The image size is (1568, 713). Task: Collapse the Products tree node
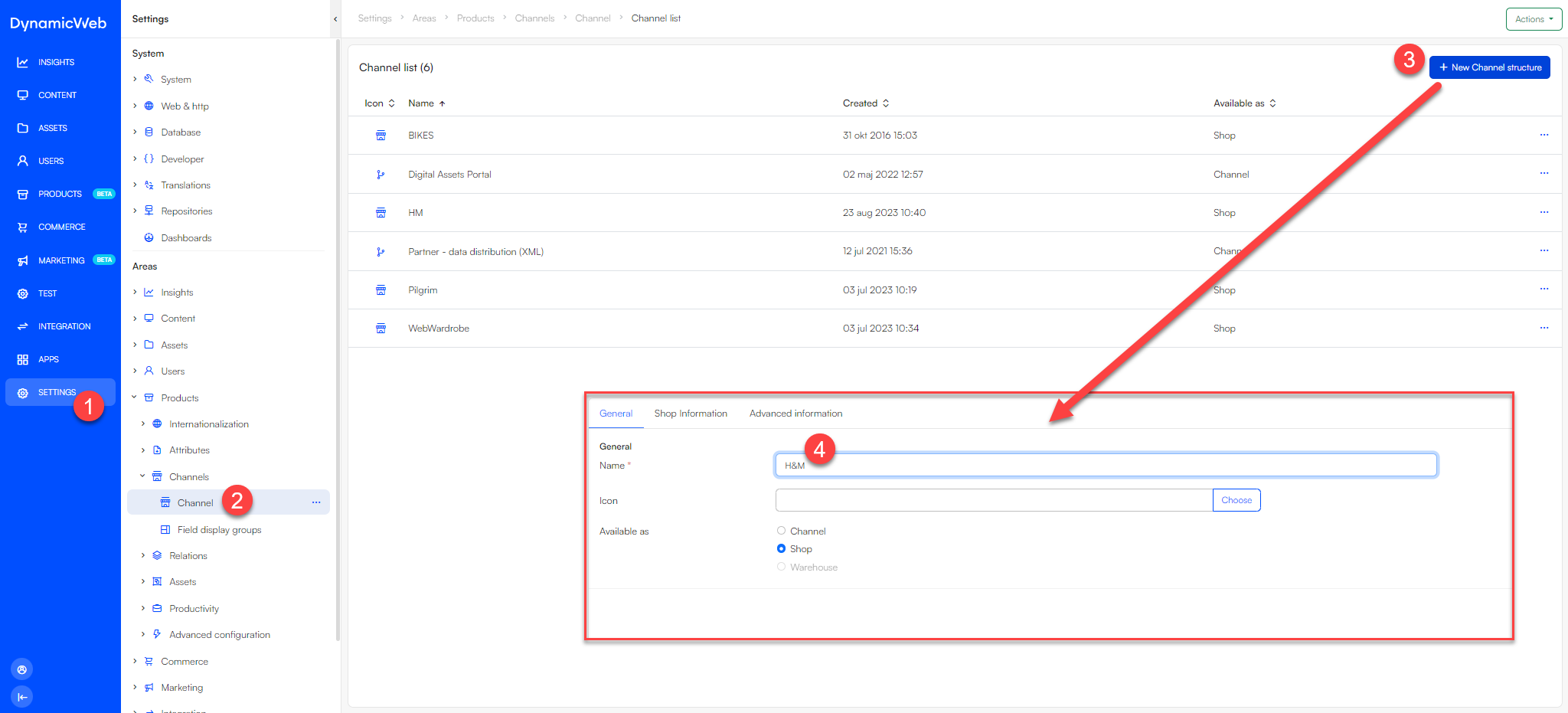coord(135,397)
